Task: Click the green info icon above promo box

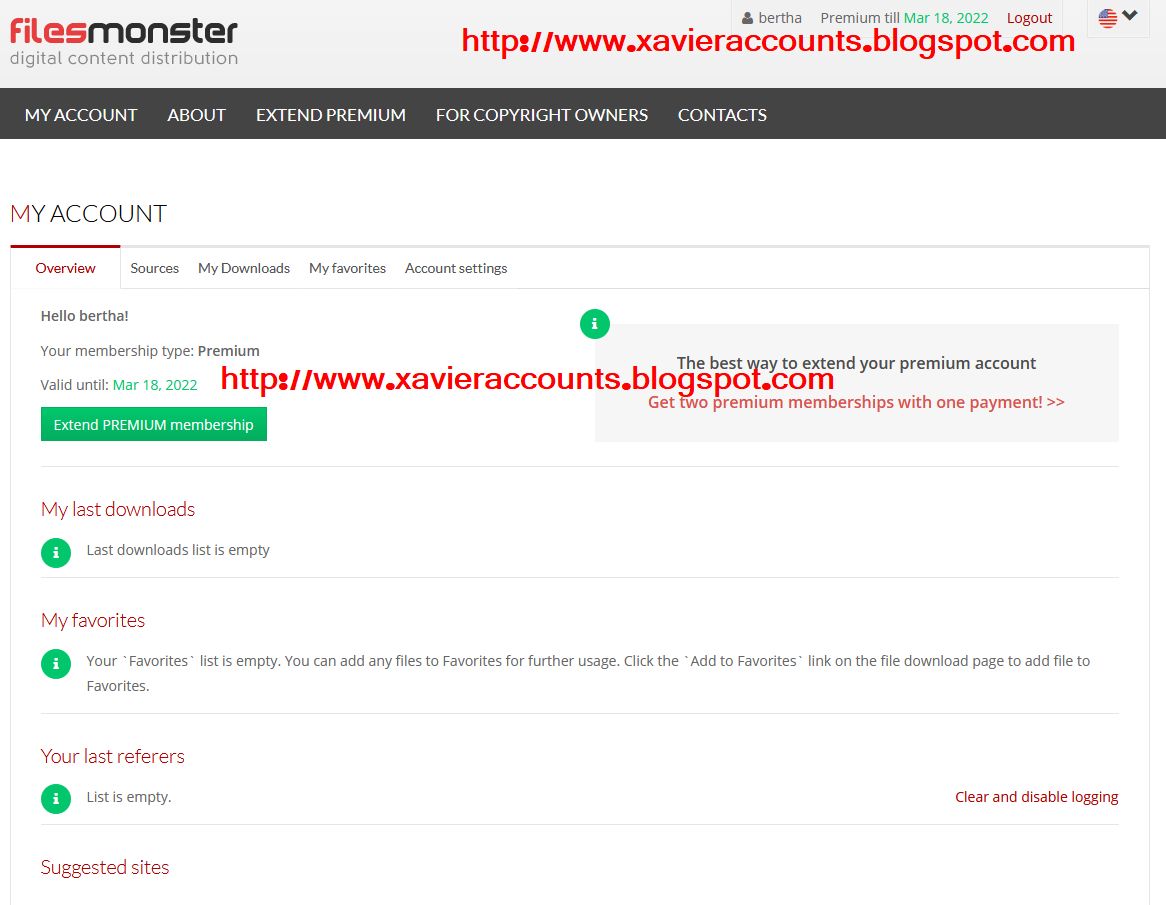Action: (x=594, y=323)
